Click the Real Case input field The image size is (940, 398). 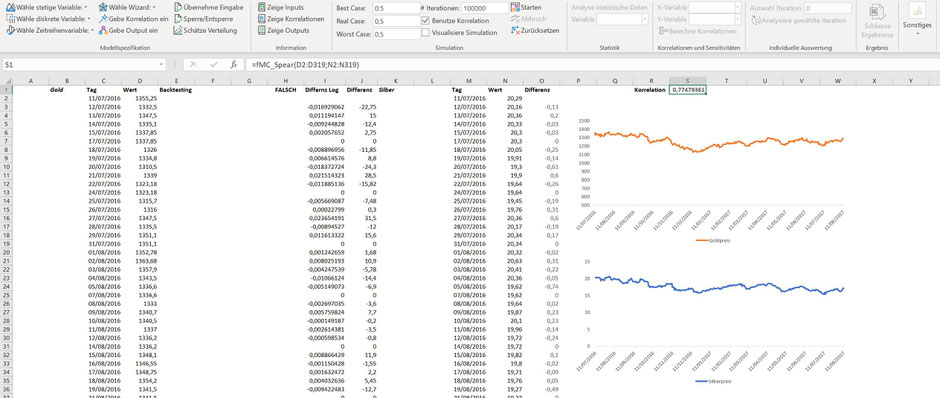coord(396,21)
